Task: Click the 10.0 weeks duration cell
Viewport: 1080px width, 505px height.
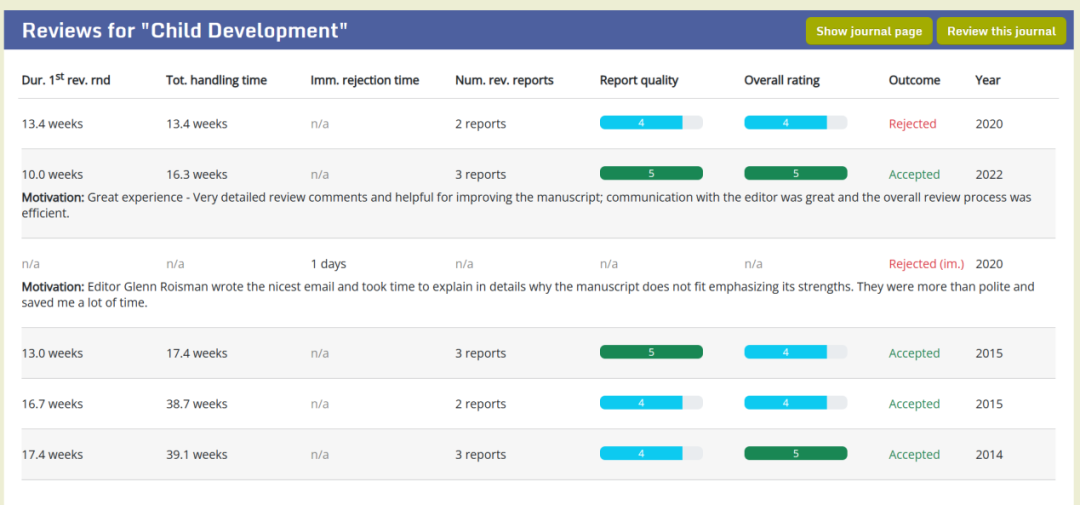Action: pos(52,174)
